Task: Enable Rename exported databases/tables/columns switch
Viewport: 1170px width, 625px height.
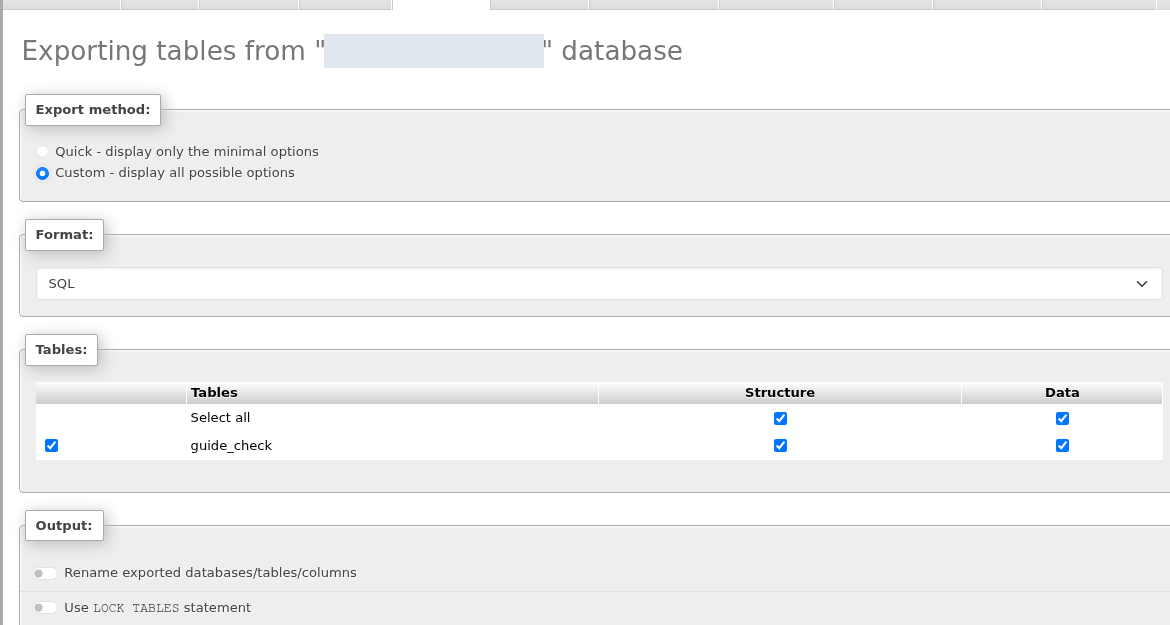Action: 45,573
